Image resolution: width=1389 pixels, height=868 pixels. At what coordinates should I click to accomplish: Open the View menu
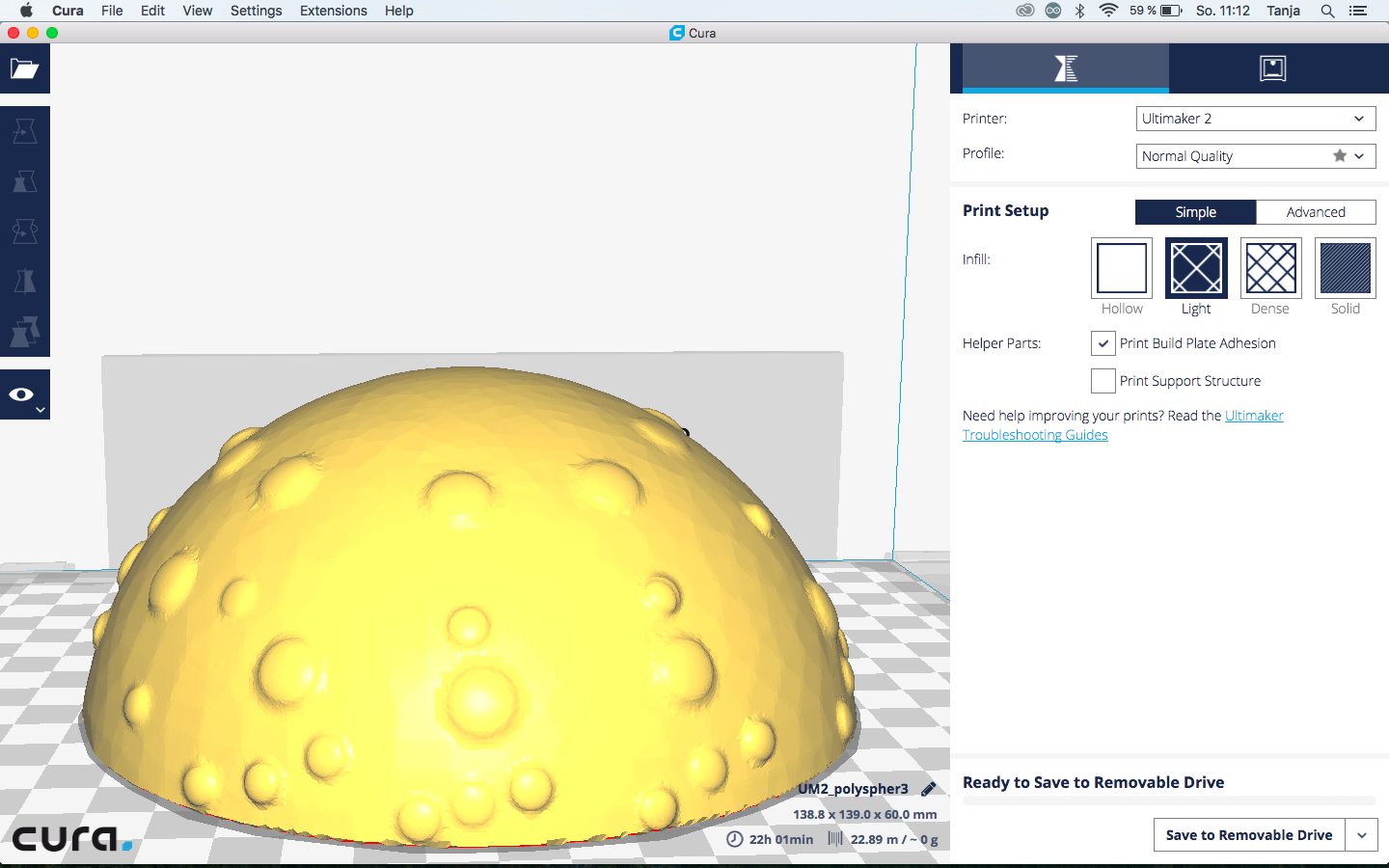coord(198,11)
